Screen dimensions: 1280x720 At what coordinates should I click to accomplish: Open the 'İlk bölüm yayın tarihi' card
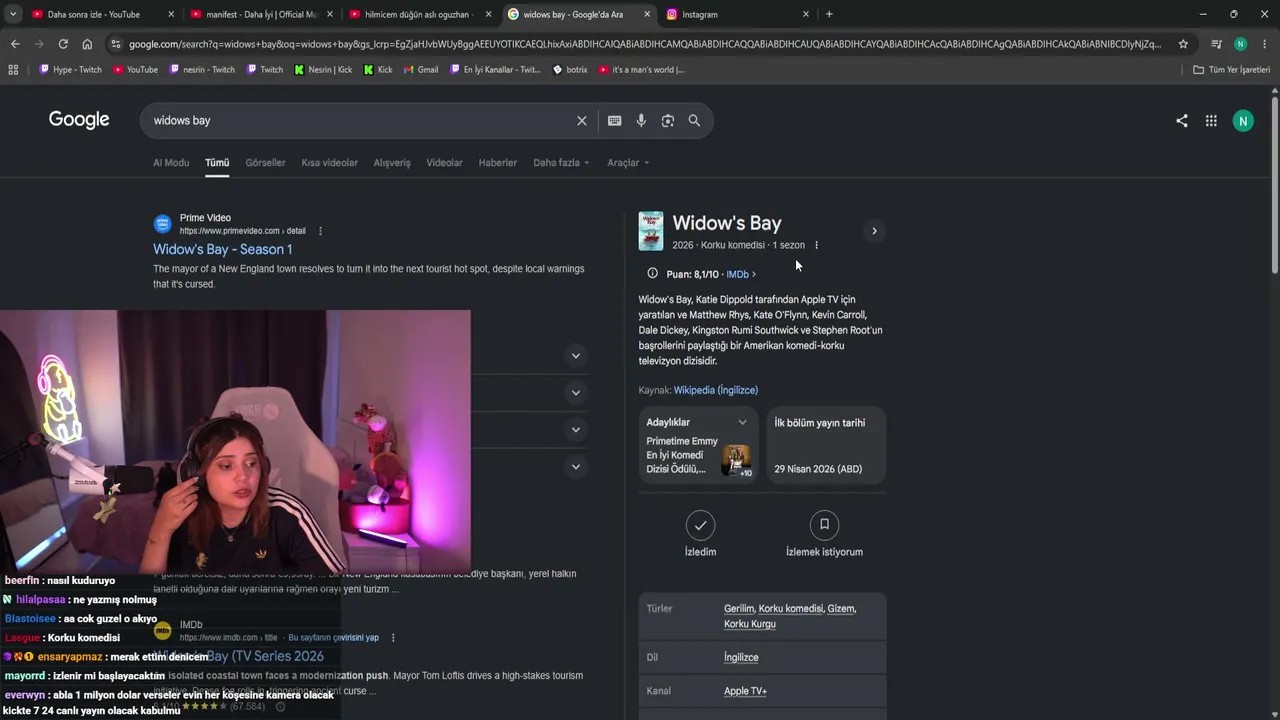[826, 445]
